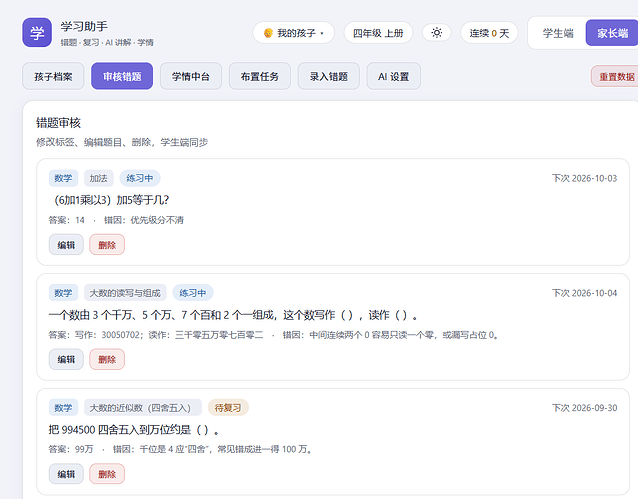Click the 学习助手 title
Screen dimensions: 638x499
(x=84, y=26)
